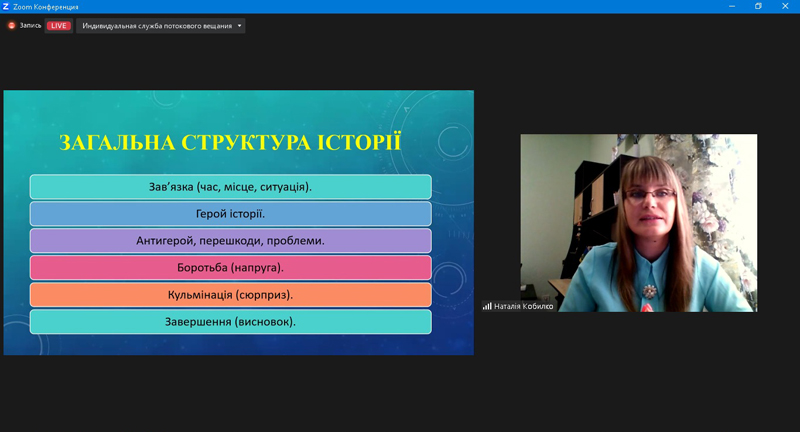
Task: Click the Zoom Конференция window title
Action: 46,7
